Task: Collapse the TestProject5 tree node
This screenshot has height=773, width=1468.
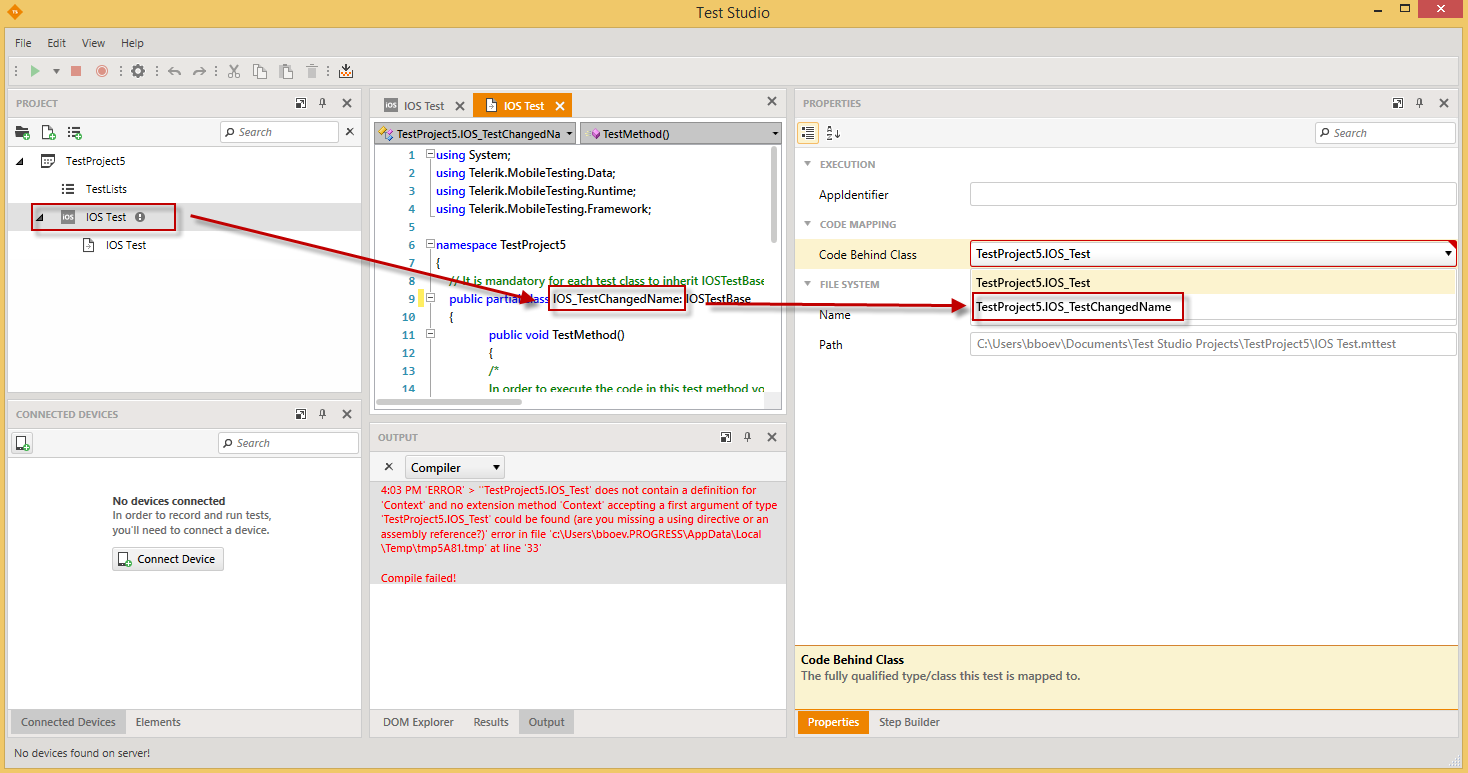Action: 21,161
